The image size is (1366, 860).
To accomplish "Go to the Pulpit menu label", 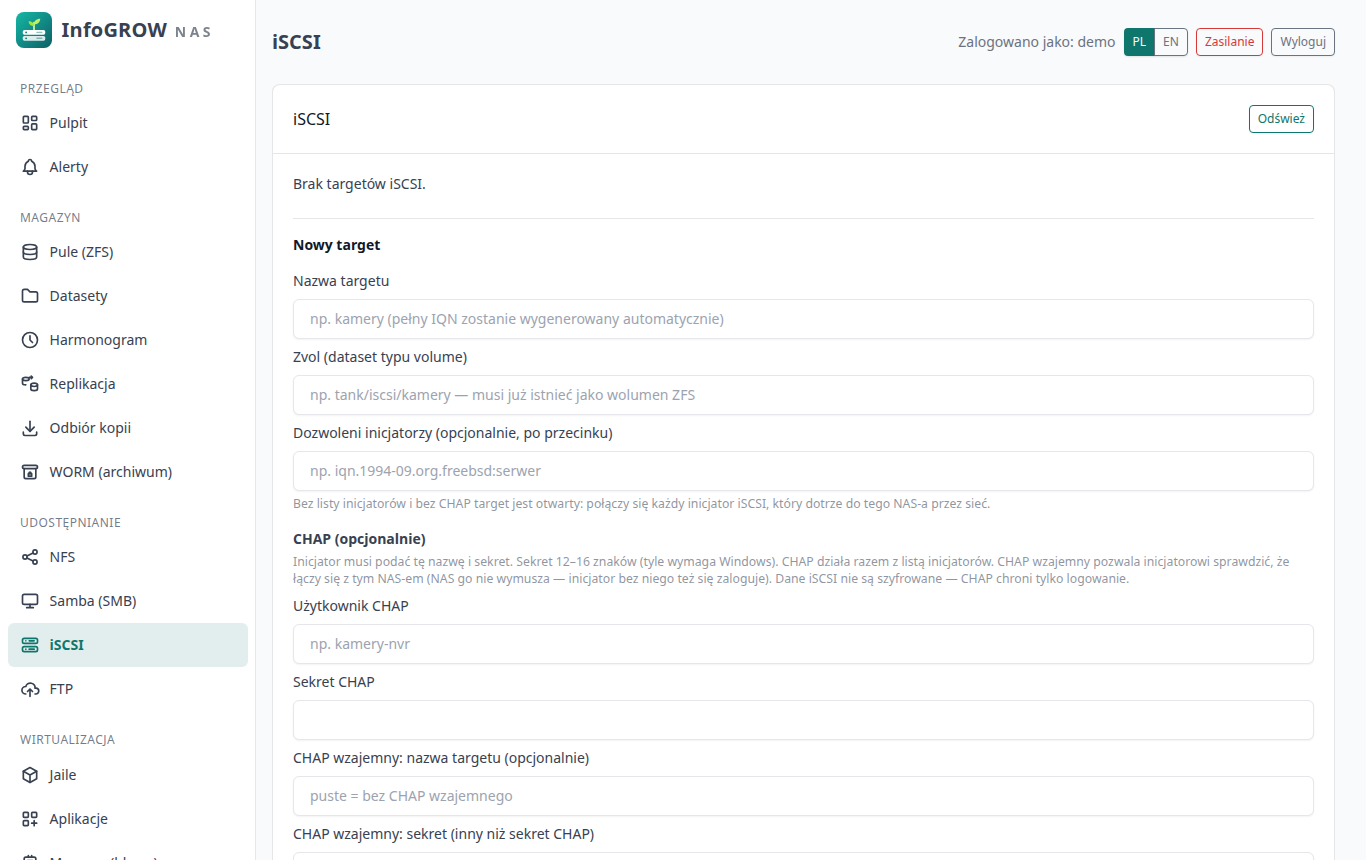I will [x=69, y=123].
